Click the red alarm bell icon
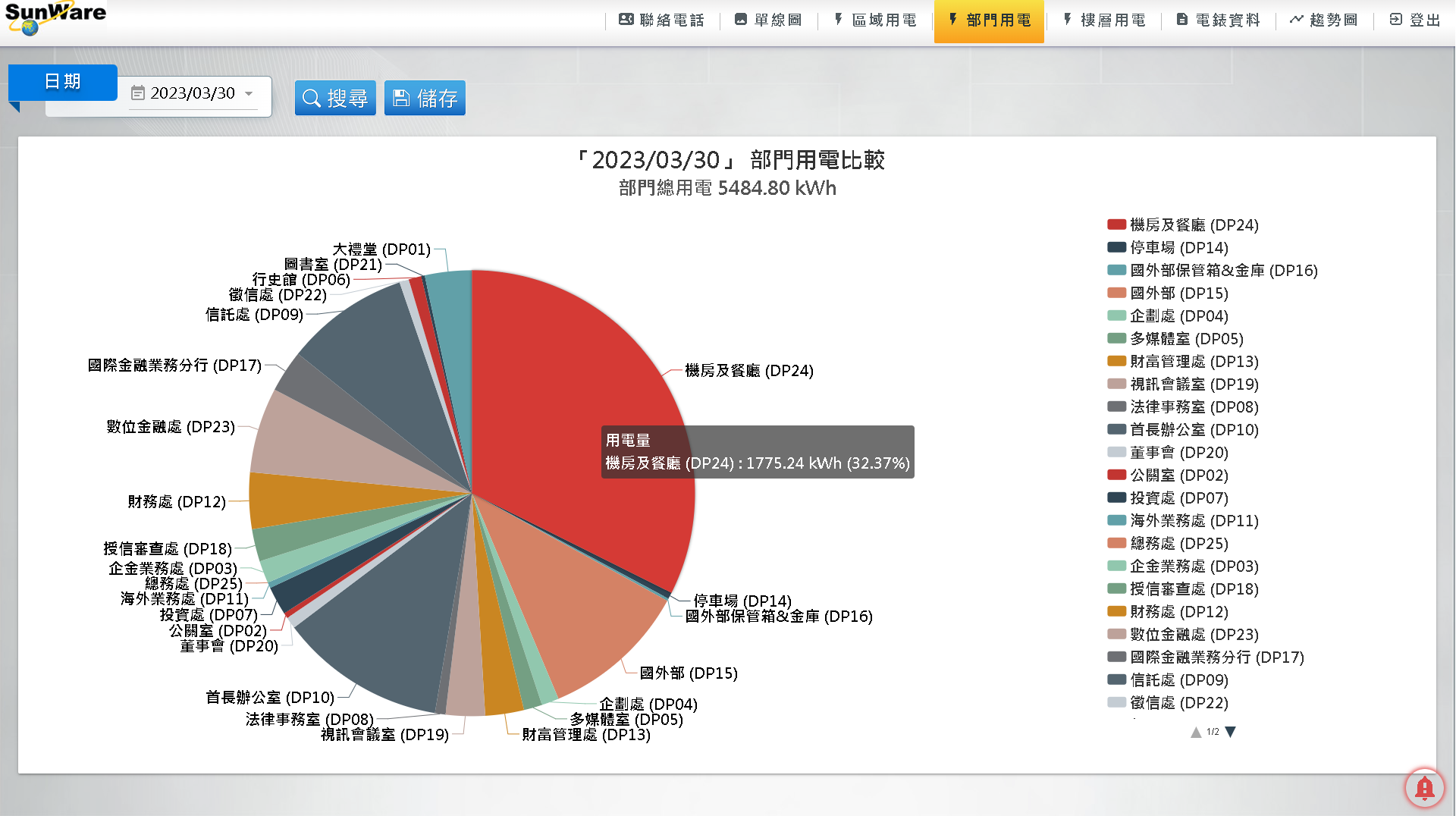The height and width of the screenshot is (816, 1456). 1424,788
